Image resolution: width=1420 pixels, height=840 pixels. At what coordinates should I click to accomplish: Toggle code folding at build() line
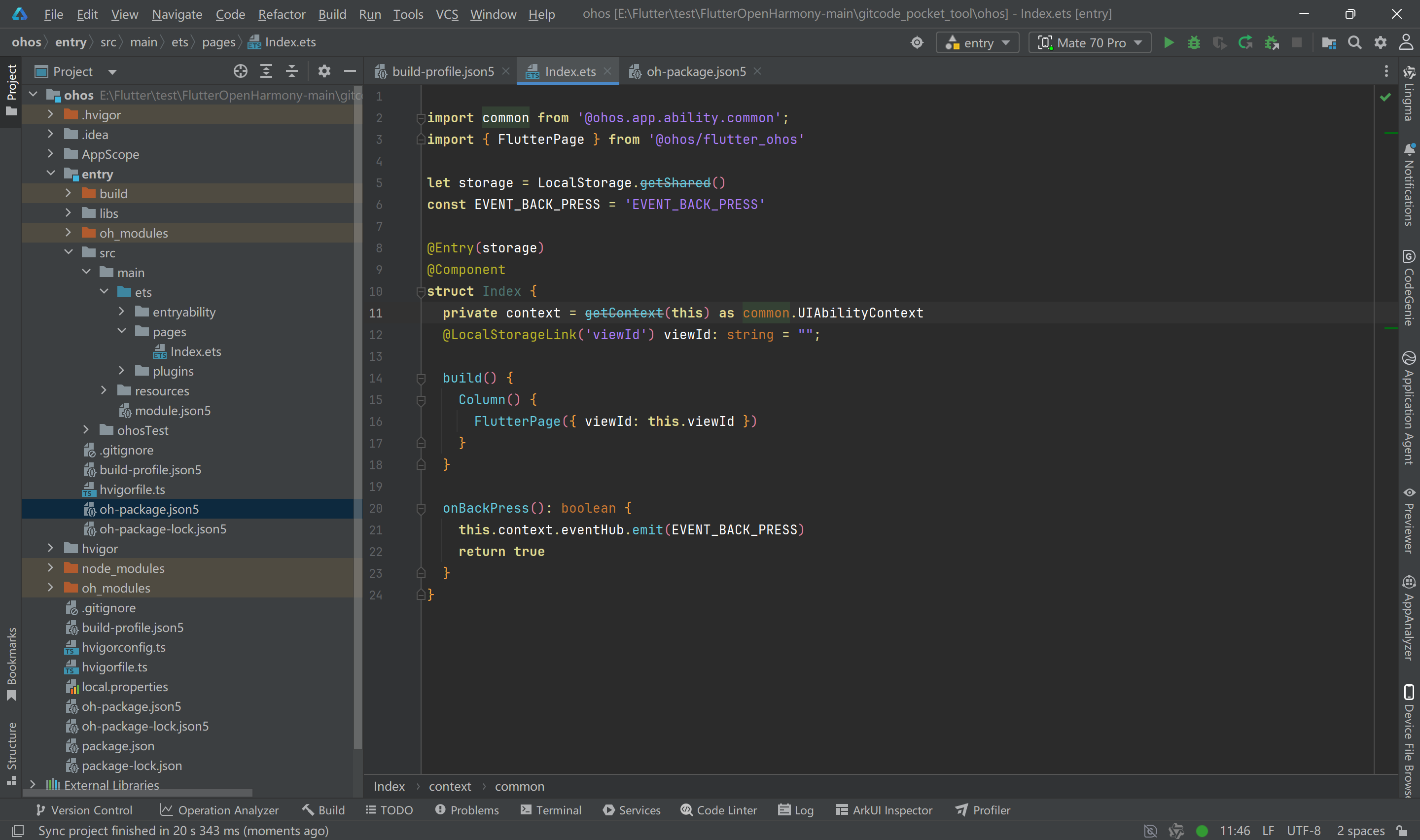click(421, 378)
